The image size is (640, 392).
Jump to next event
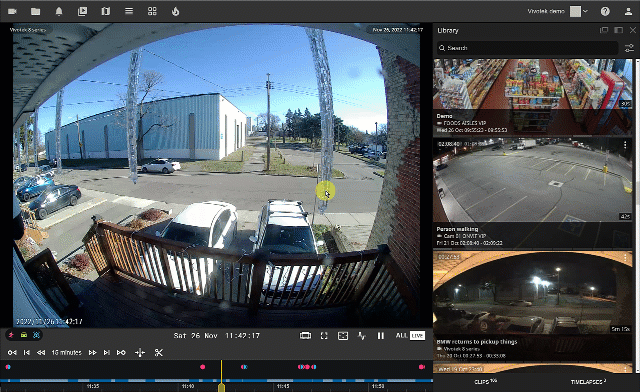point(121,352)
